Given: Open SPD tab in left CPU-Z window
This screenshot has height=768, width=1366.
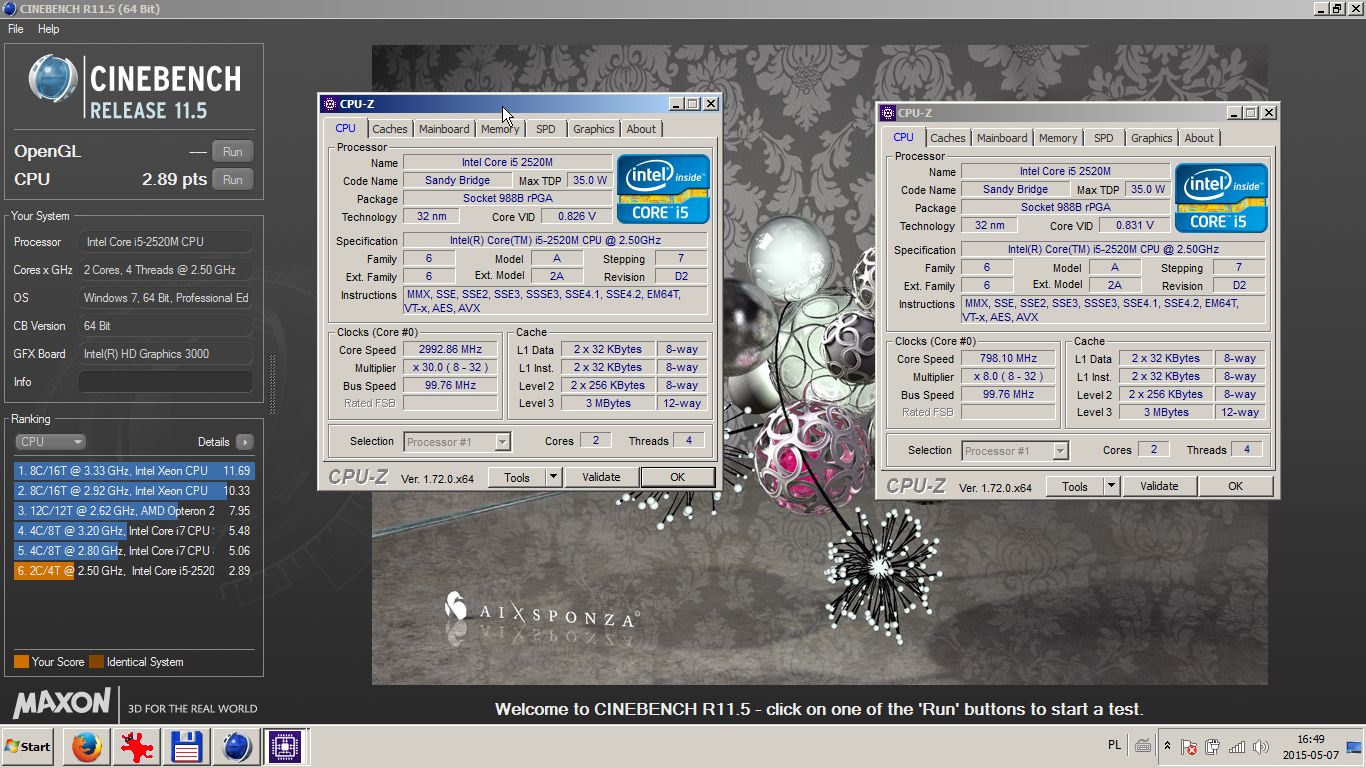Looking at the screenshot, I should (x=545, y=129).
